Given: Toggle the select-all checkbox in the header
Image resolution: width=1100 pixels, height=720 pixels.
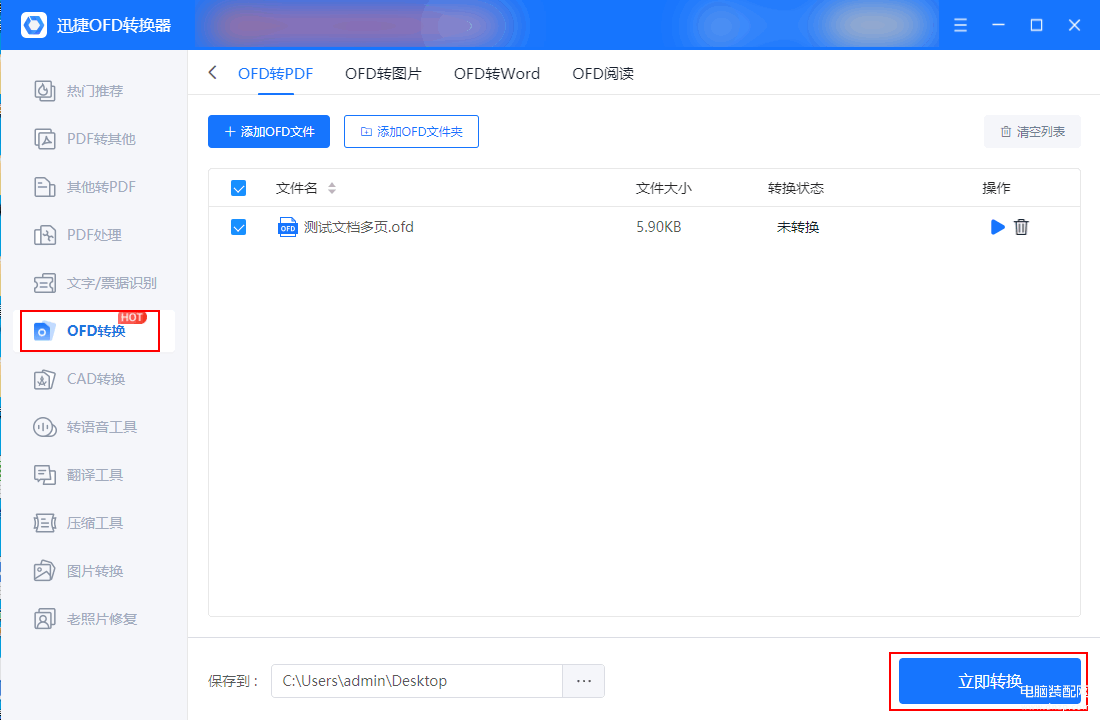Looking at the screenshot, I should click(x=239, y=188).
